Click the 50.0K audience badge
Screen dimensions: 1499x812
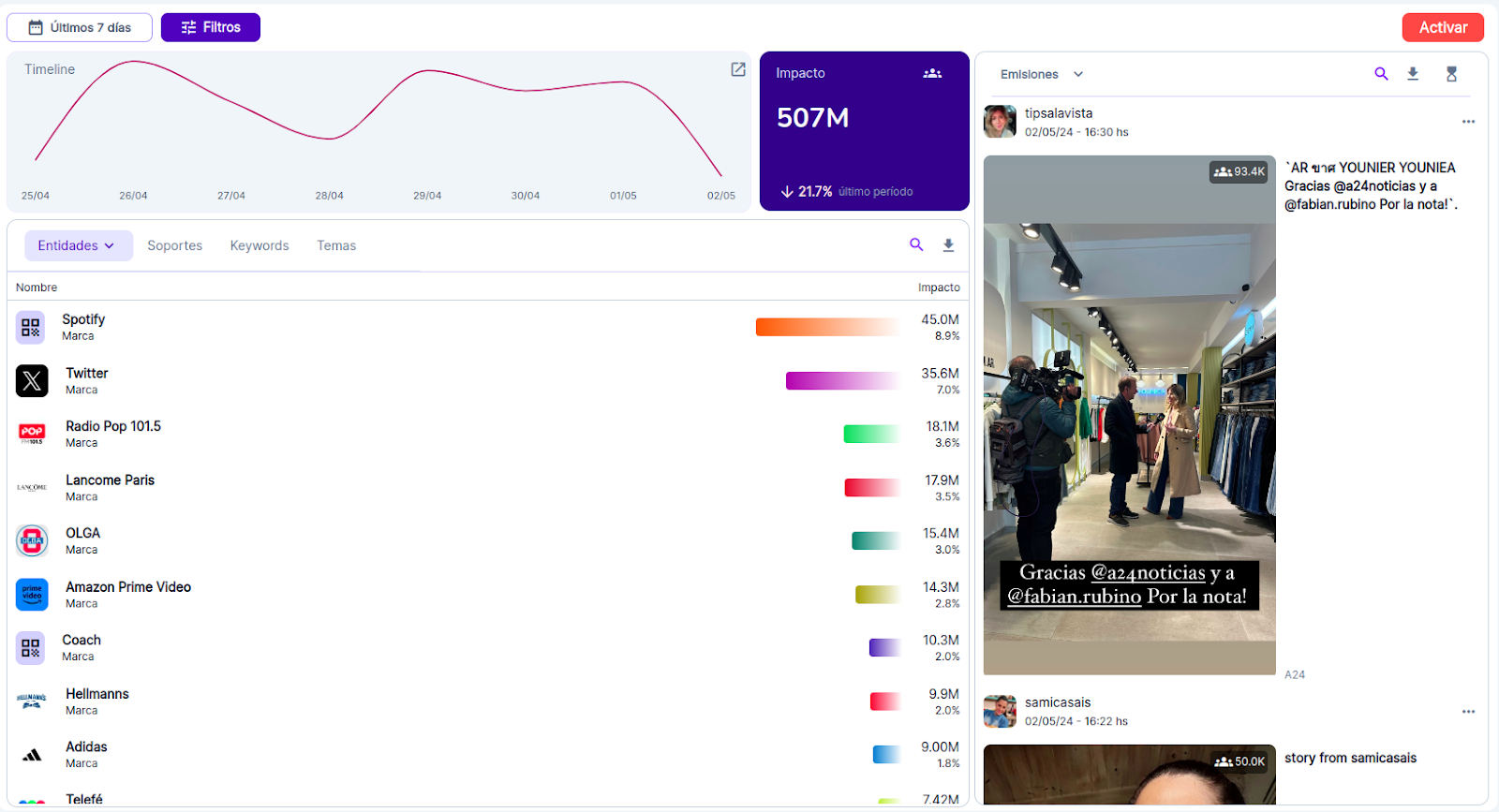point(1239,761)
